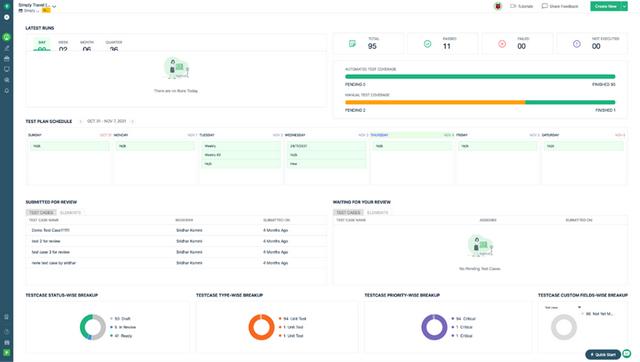
Task: Expand the Simply Travel project dropdown
Action: [54, 6]
